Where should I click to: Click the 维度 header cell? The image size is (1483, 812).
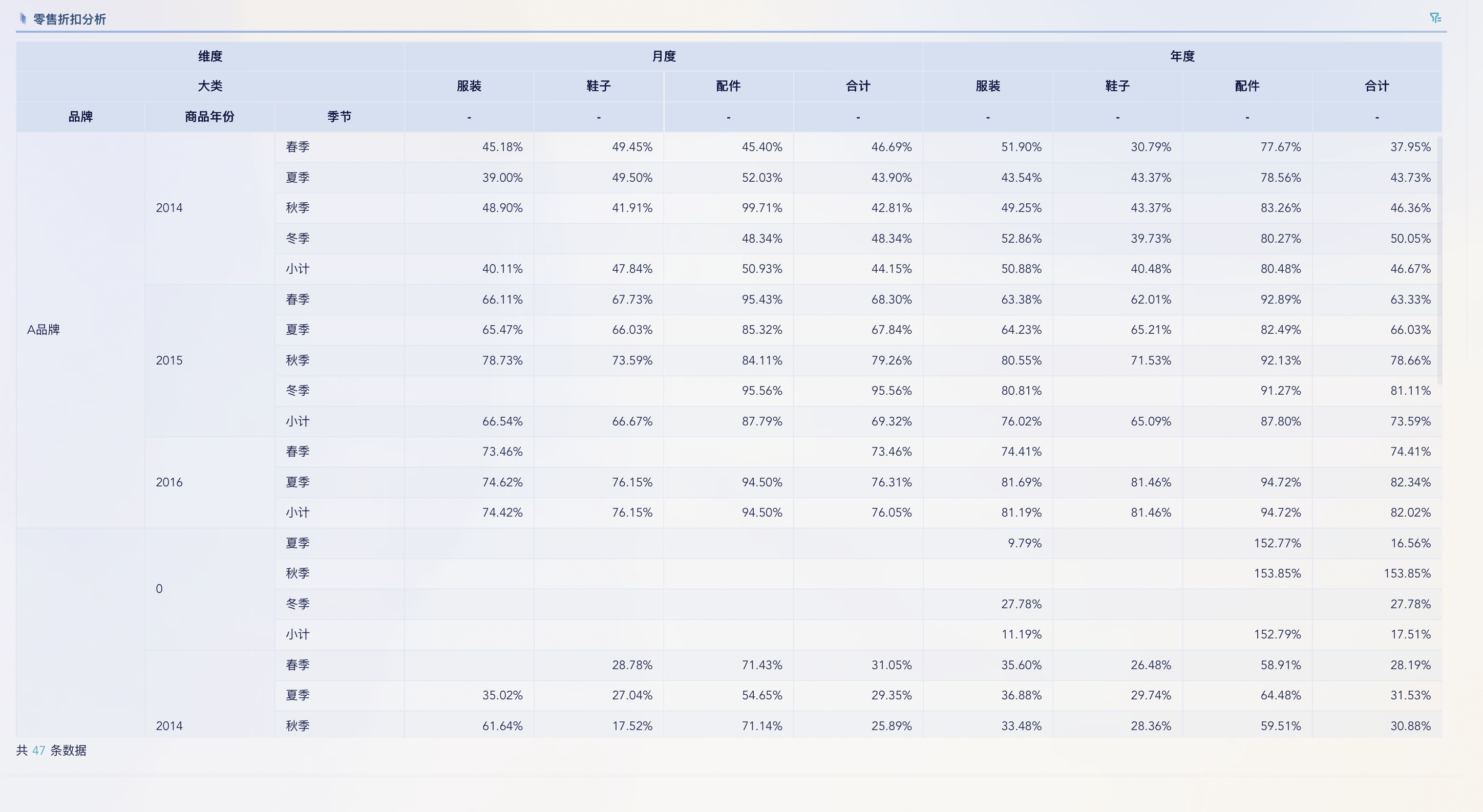coord(209,56)
